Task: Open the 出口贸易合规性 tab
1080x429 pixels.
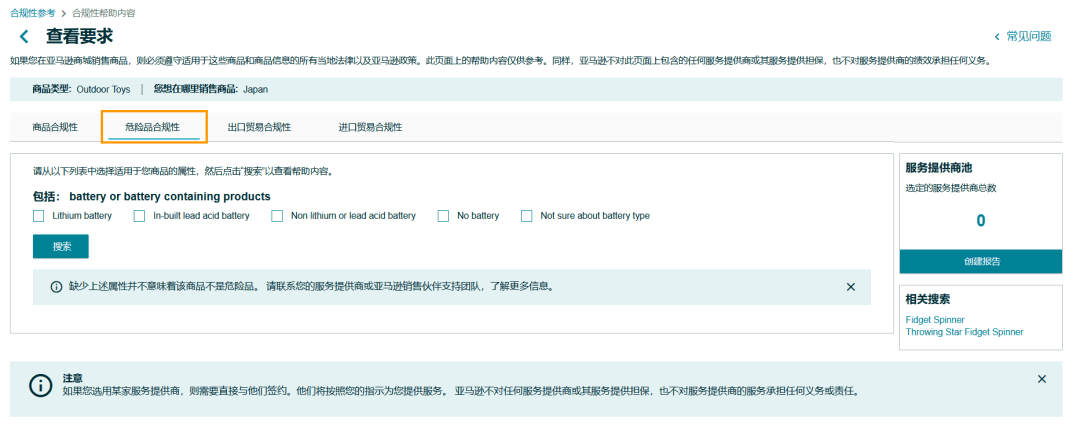Action: click(259, 127)
